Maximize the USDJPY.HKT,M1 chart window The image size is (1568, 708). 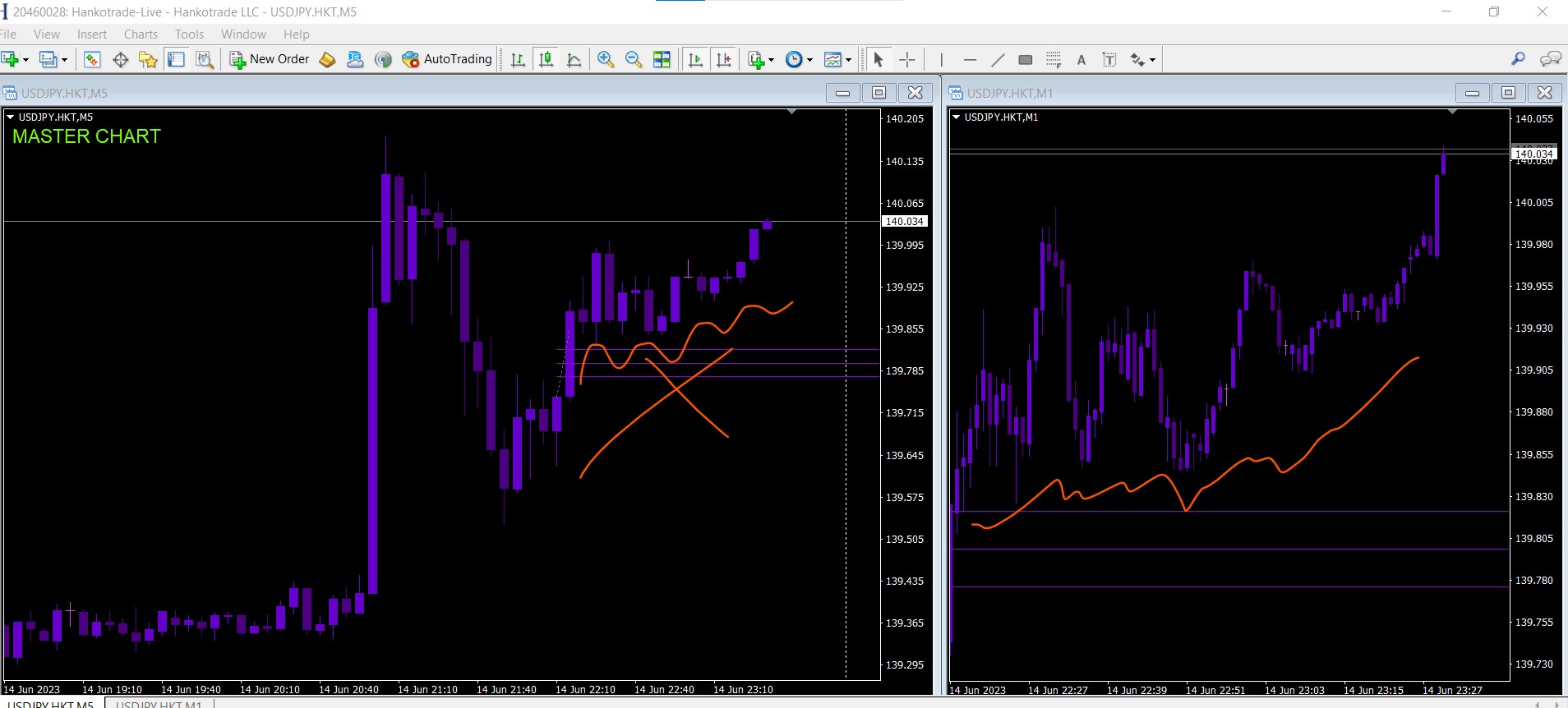point(1508,93)
